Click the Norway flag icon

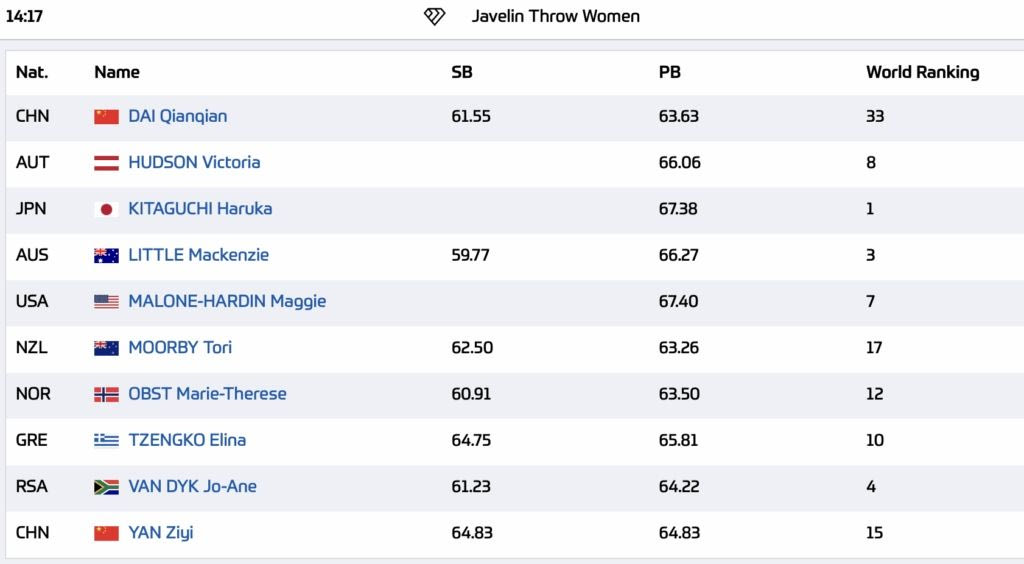click(x=106, y=394)
